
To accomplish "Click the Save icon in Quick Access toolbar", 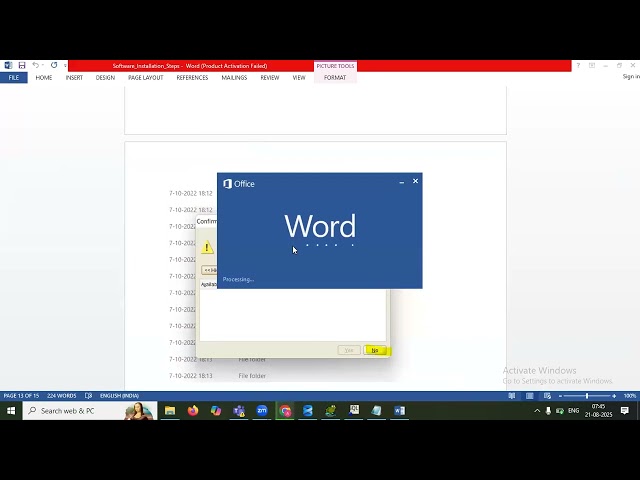I will [x=22, y=65].
